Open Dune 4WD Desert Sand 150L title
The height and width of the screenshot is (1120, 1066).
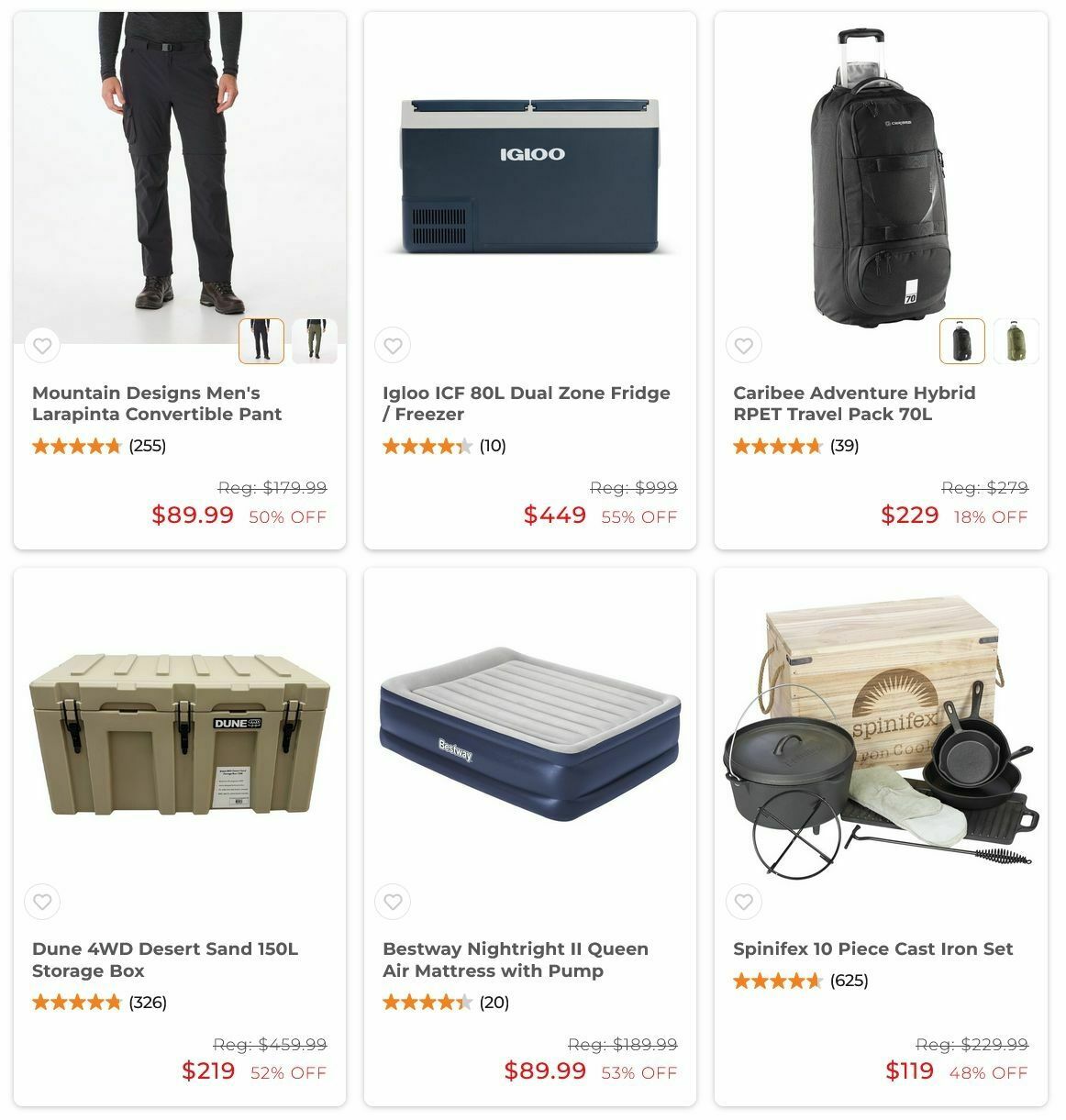click(165, 959)
